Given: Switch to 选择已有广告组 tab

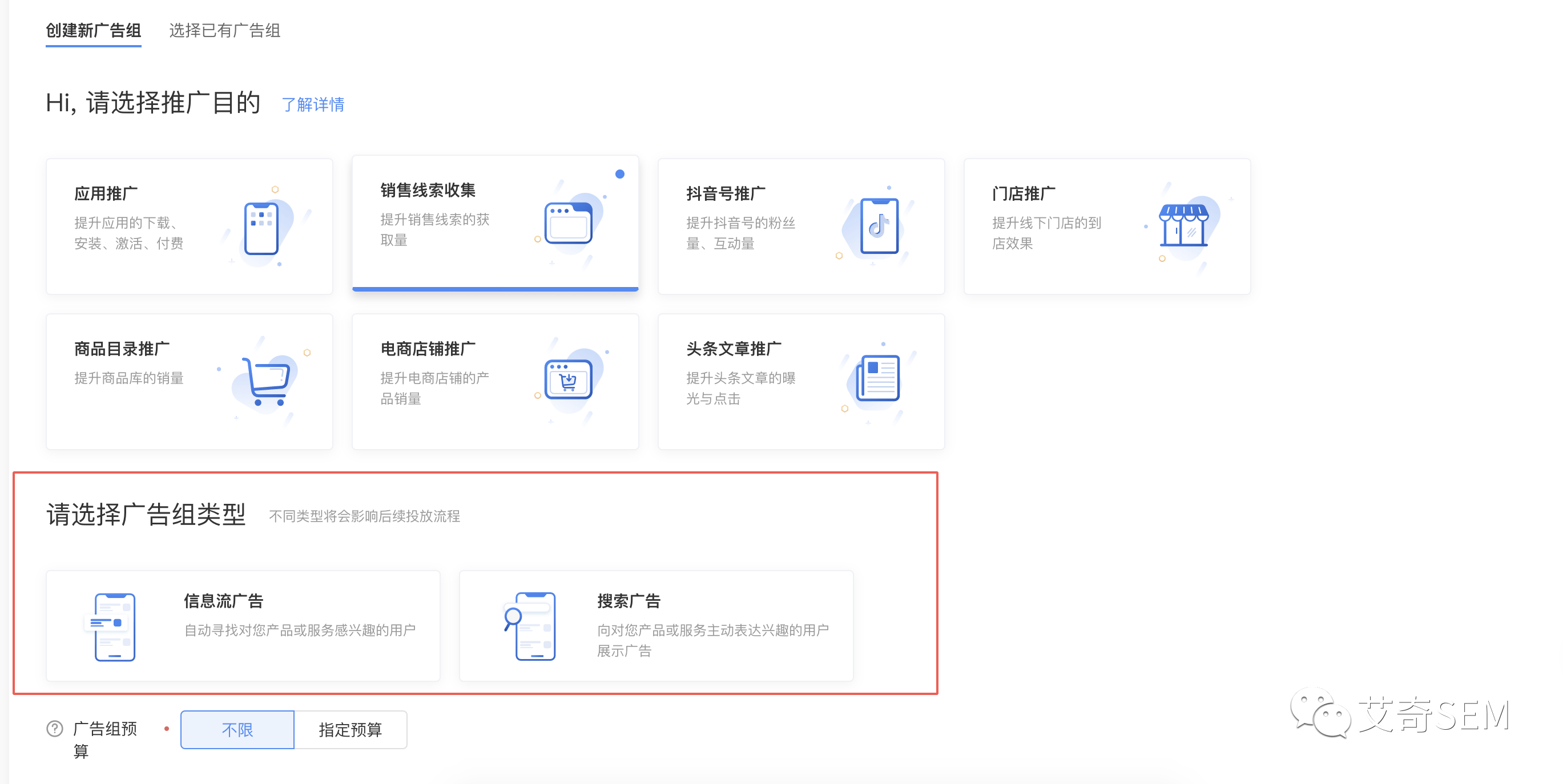Looking at the screenshot, I should [x=224, y=30].
